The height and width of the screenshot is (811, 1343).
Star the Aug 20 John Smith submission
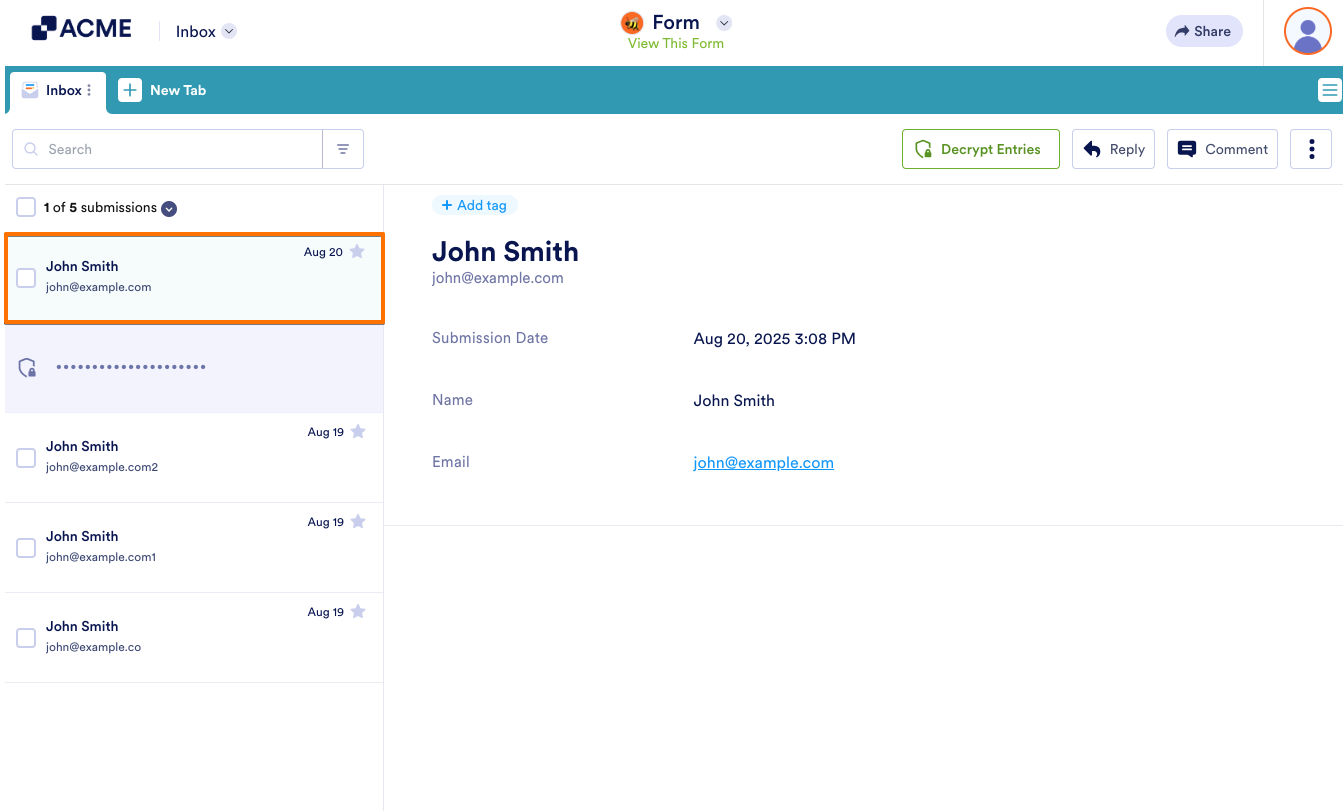click(357, 252)
